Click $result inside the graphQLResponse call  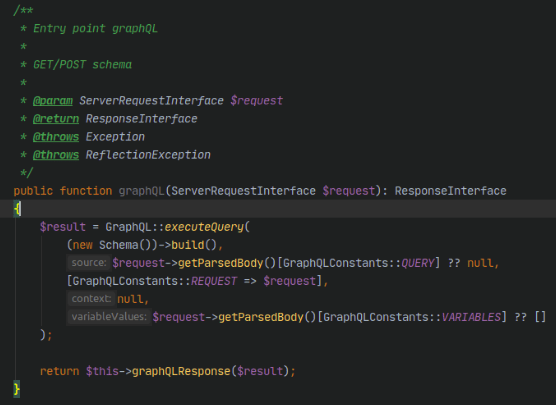260,371
